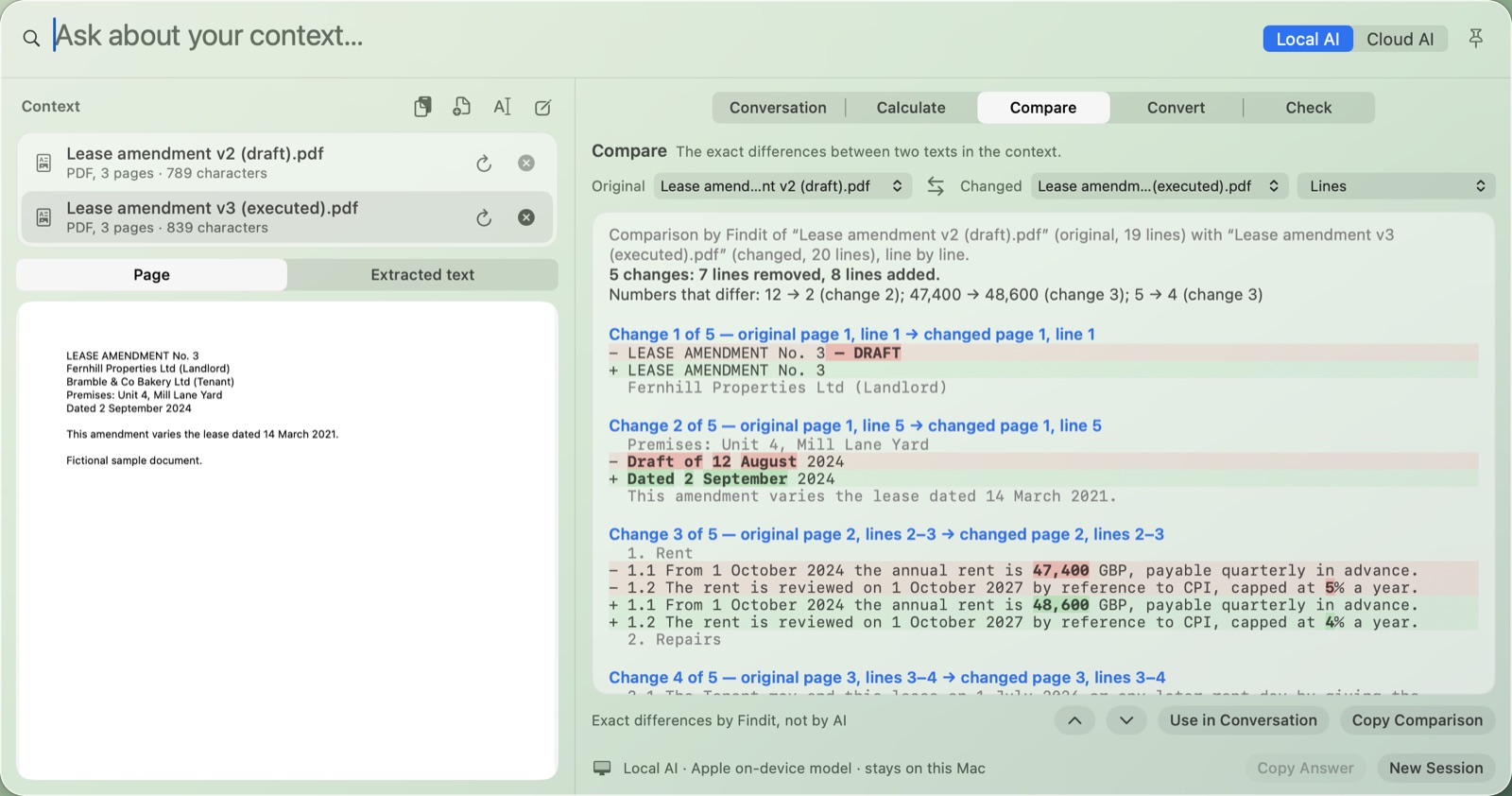Open the Convert tab
Image resolution: width=1512 pixels, height=796 pixels.
point(1176,108)
